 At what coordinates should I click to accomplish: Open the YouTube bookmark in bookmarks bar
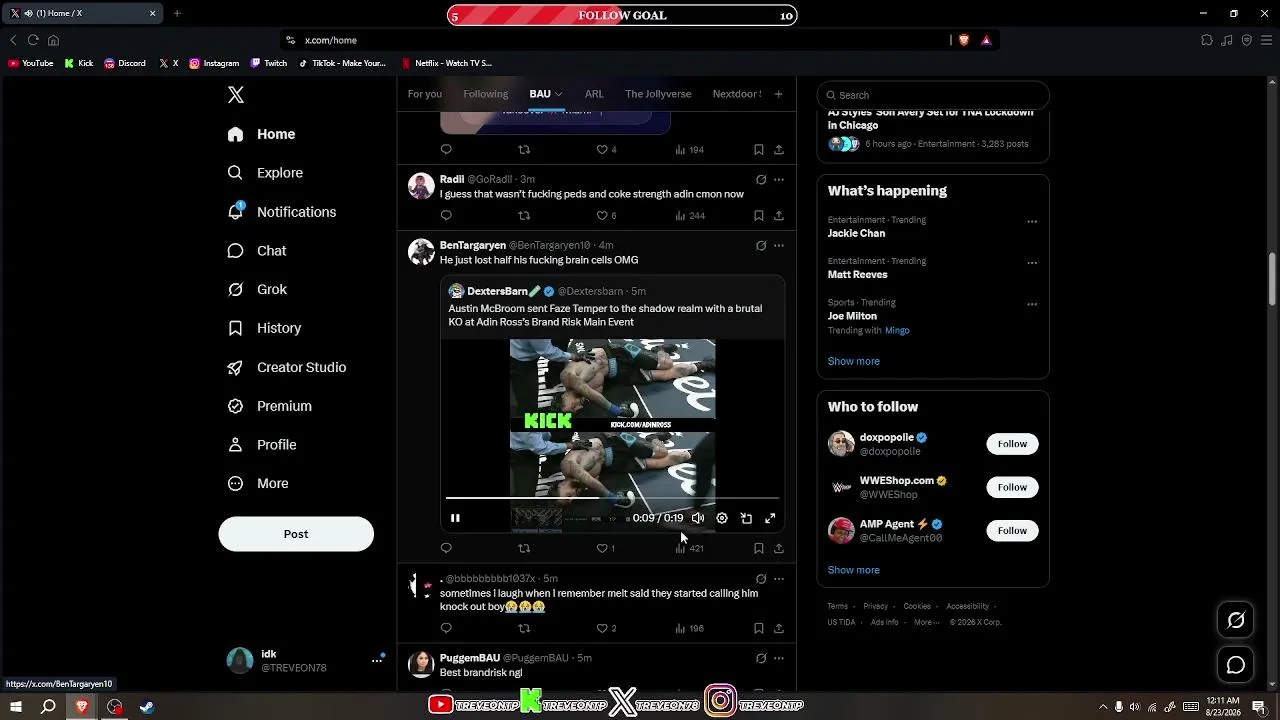[31, 63]
